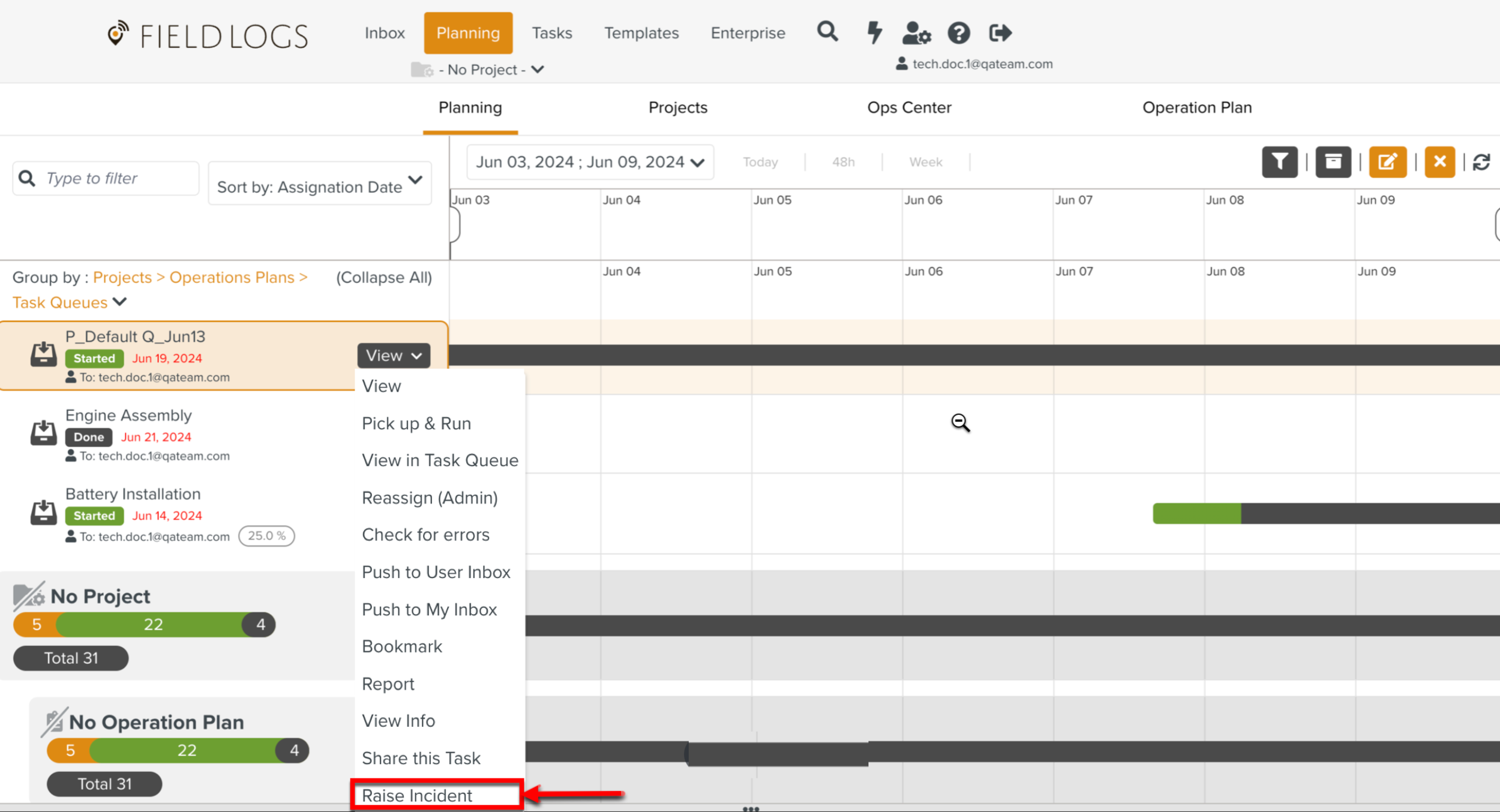This screenshot has width=1500, height=812.
Task: Open the date range dropdown
Action: pos(590,162)
